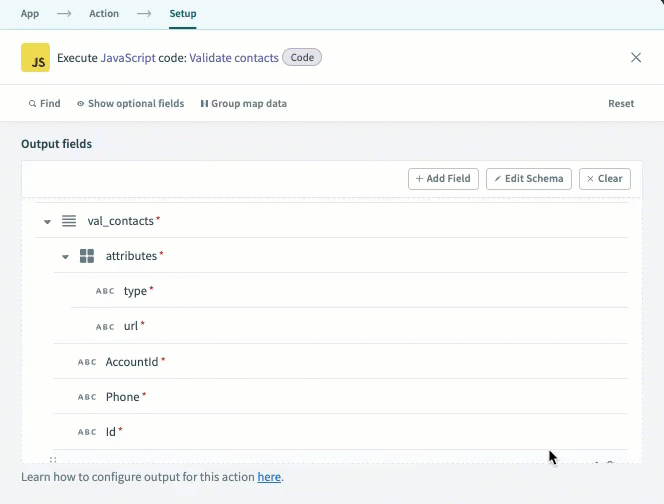This screenshot has height=504, width=664.
Task: Toggle Show optional fields
Action: point(130,103)
